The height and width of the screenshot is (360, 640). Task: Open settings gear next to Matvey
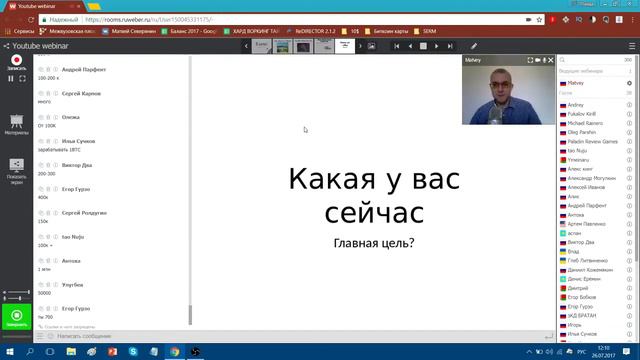coord(629,83)
